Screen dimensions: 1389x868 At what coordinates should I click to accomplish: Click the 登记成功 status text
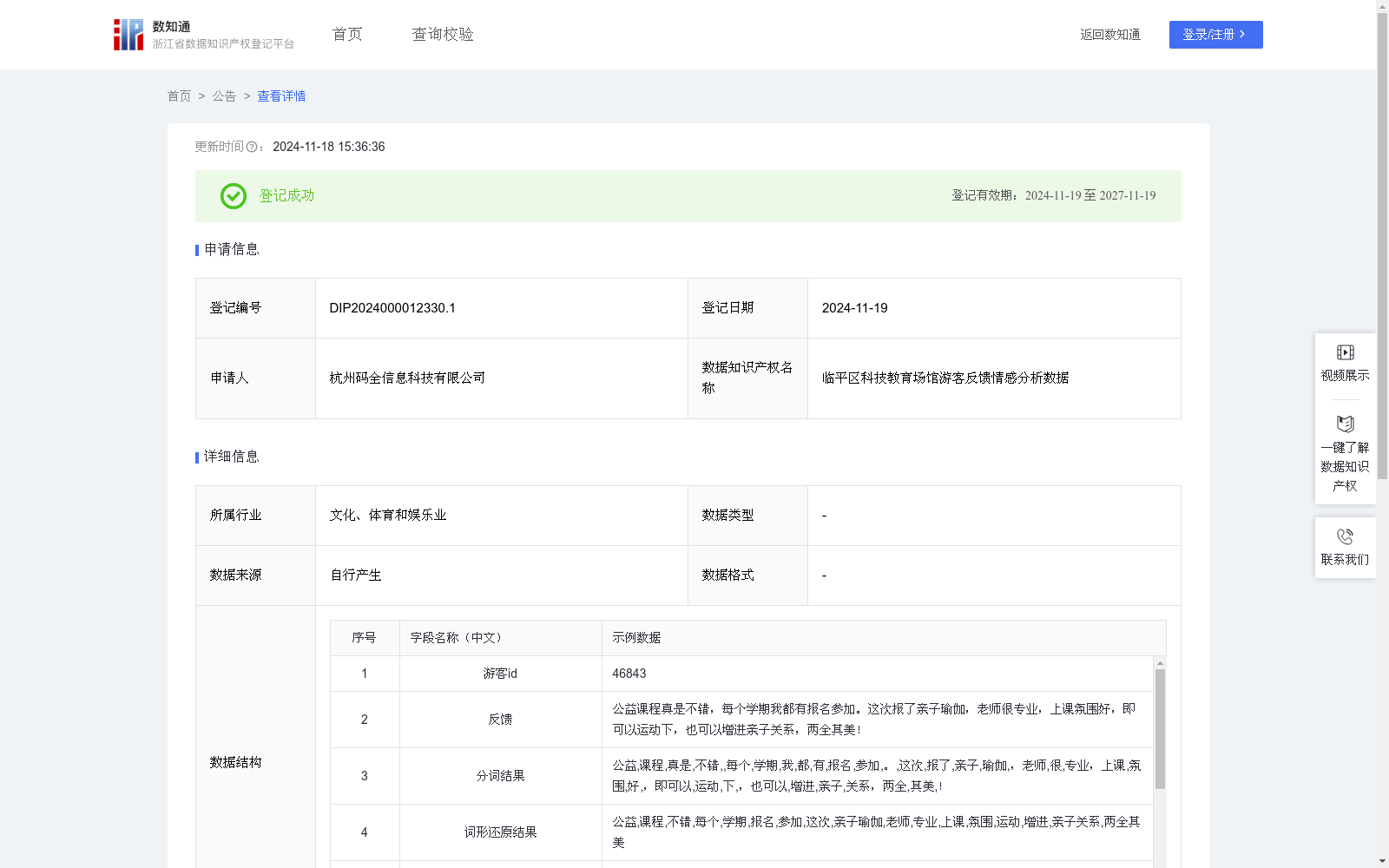287,196
